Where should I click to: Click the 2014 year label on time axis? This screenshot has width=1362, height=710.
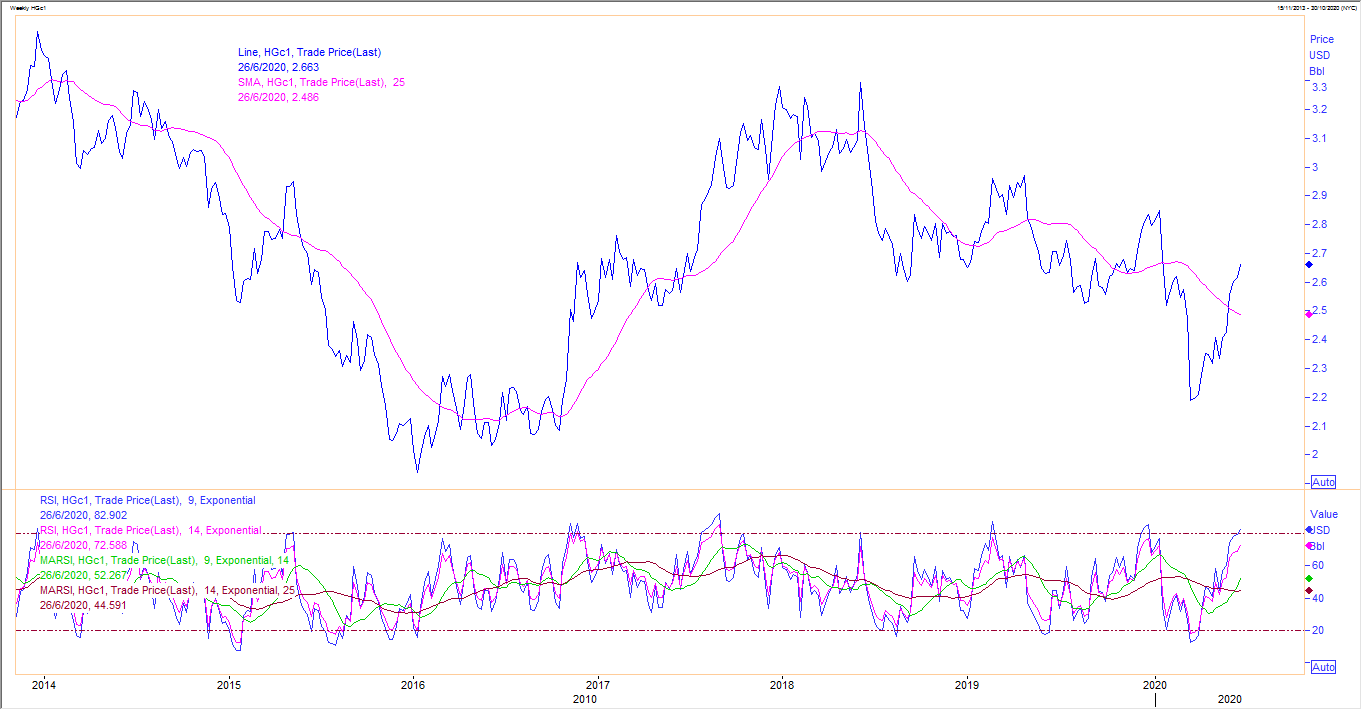pyautogui.click(x=43, y=685)
